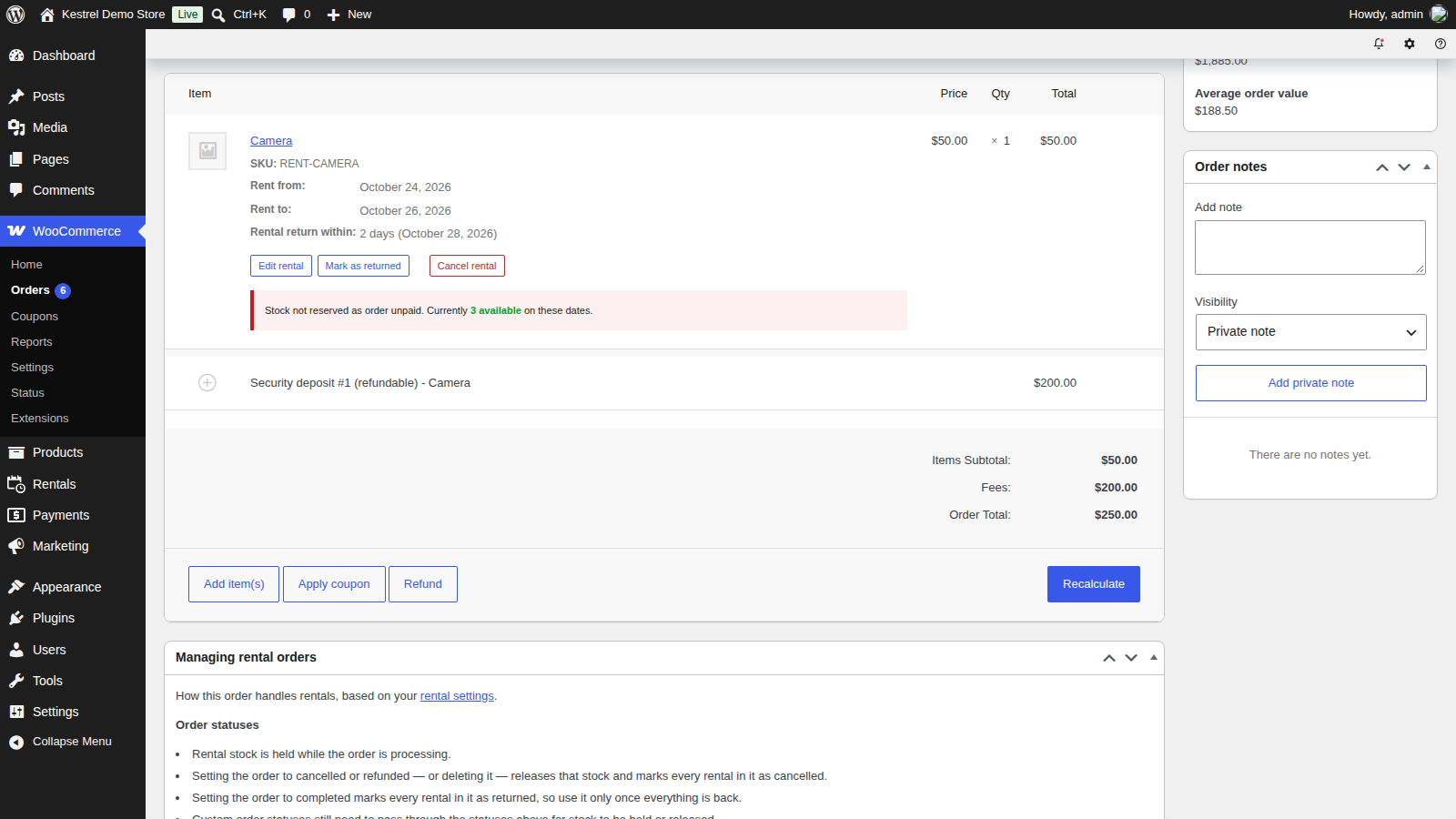Collapse the admin sidebar menu
This screenshot has height=819, width=1456.
73,742
